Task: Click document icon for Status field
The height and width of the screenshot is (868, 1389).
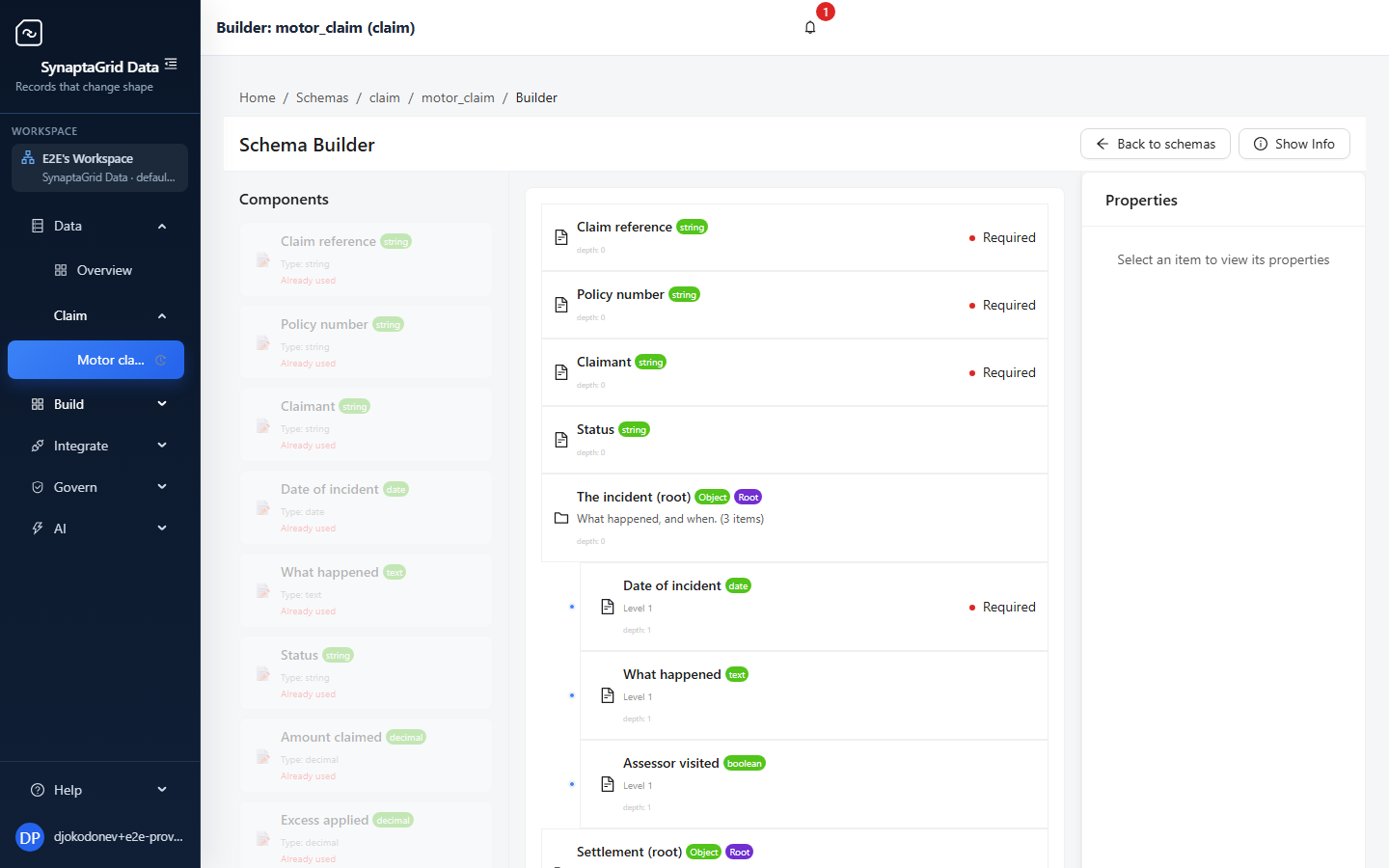Action: tap(561, 440)
